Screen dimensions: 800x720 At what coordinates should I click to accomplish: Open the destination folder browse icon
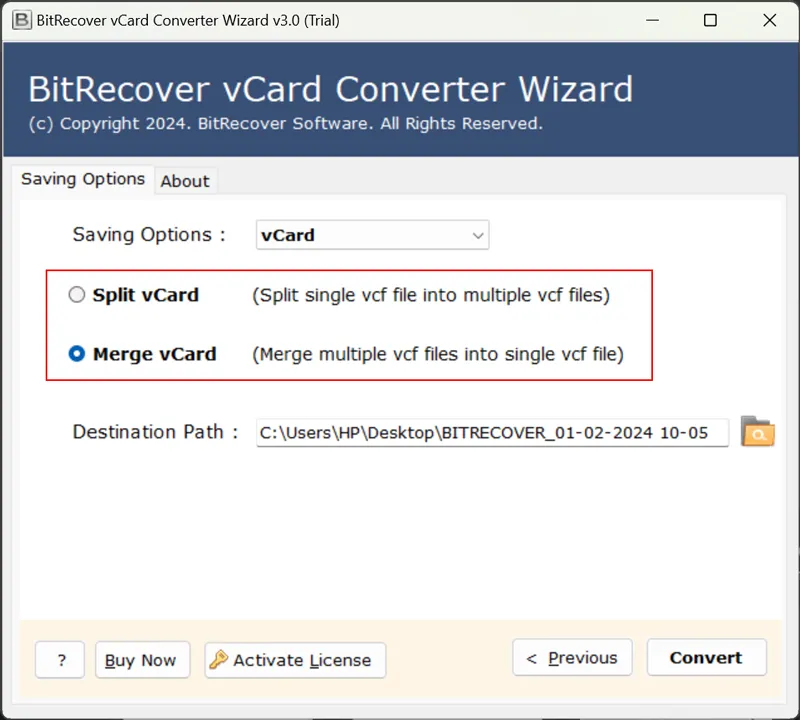758,432
